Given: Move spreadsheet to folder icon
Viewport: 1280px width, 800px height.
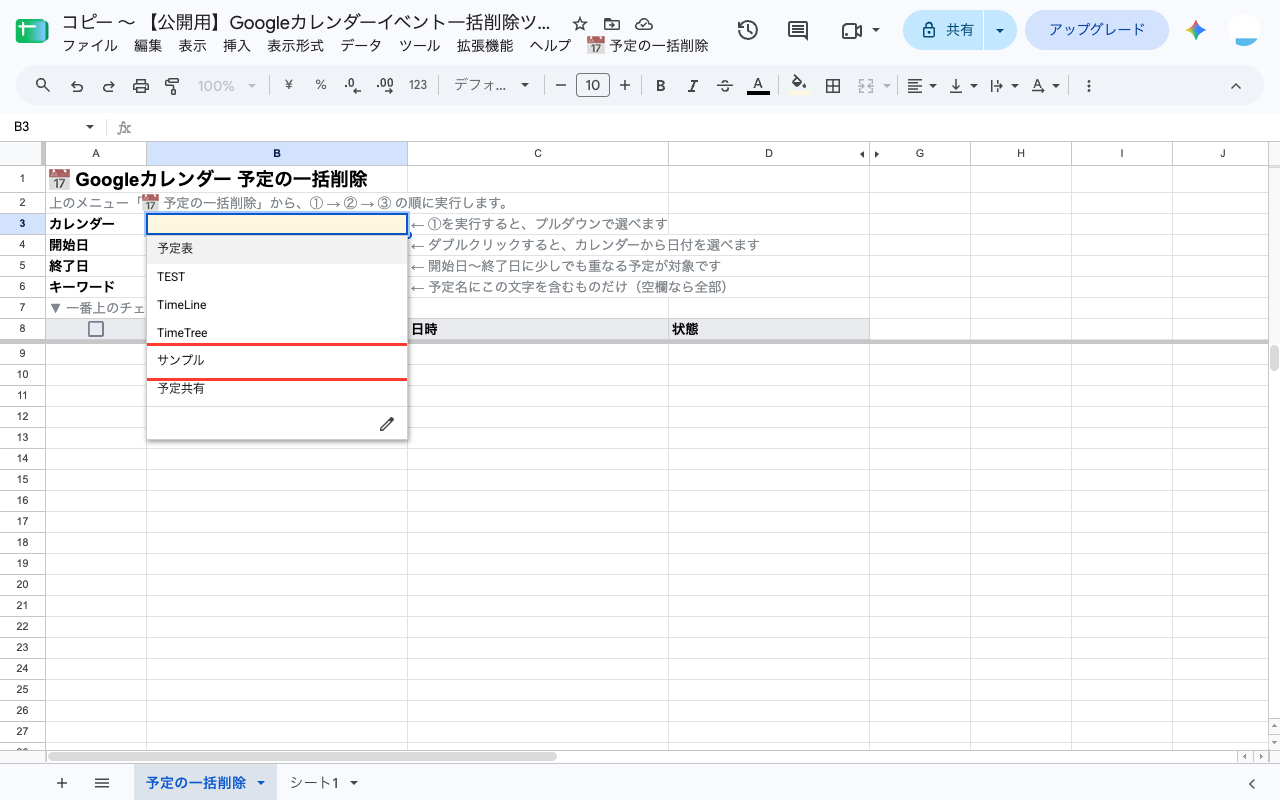Looking at the screenshot, I should tap(612, 23).
